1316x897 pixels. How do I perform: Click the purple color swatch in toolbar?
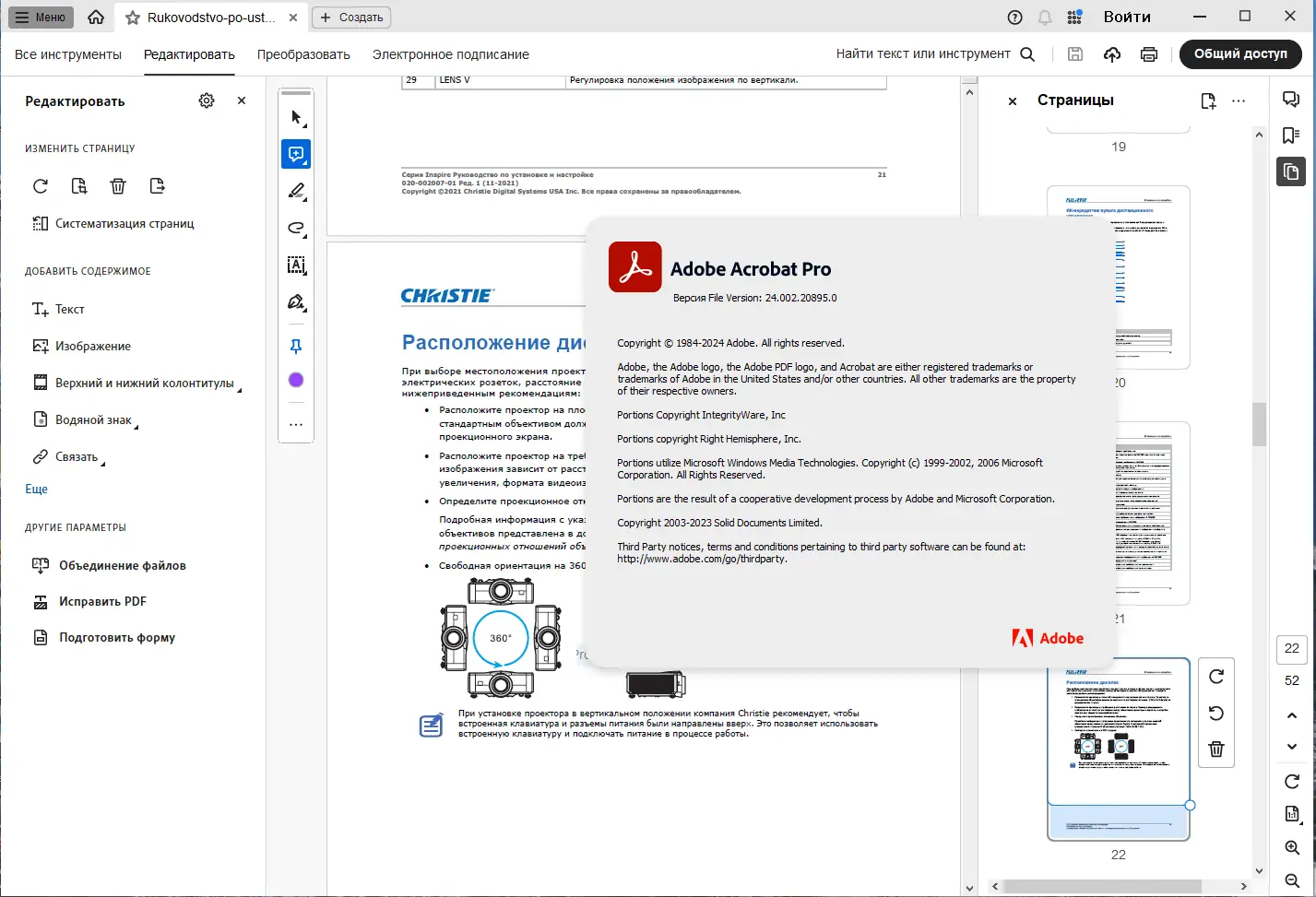click(296, 379)
